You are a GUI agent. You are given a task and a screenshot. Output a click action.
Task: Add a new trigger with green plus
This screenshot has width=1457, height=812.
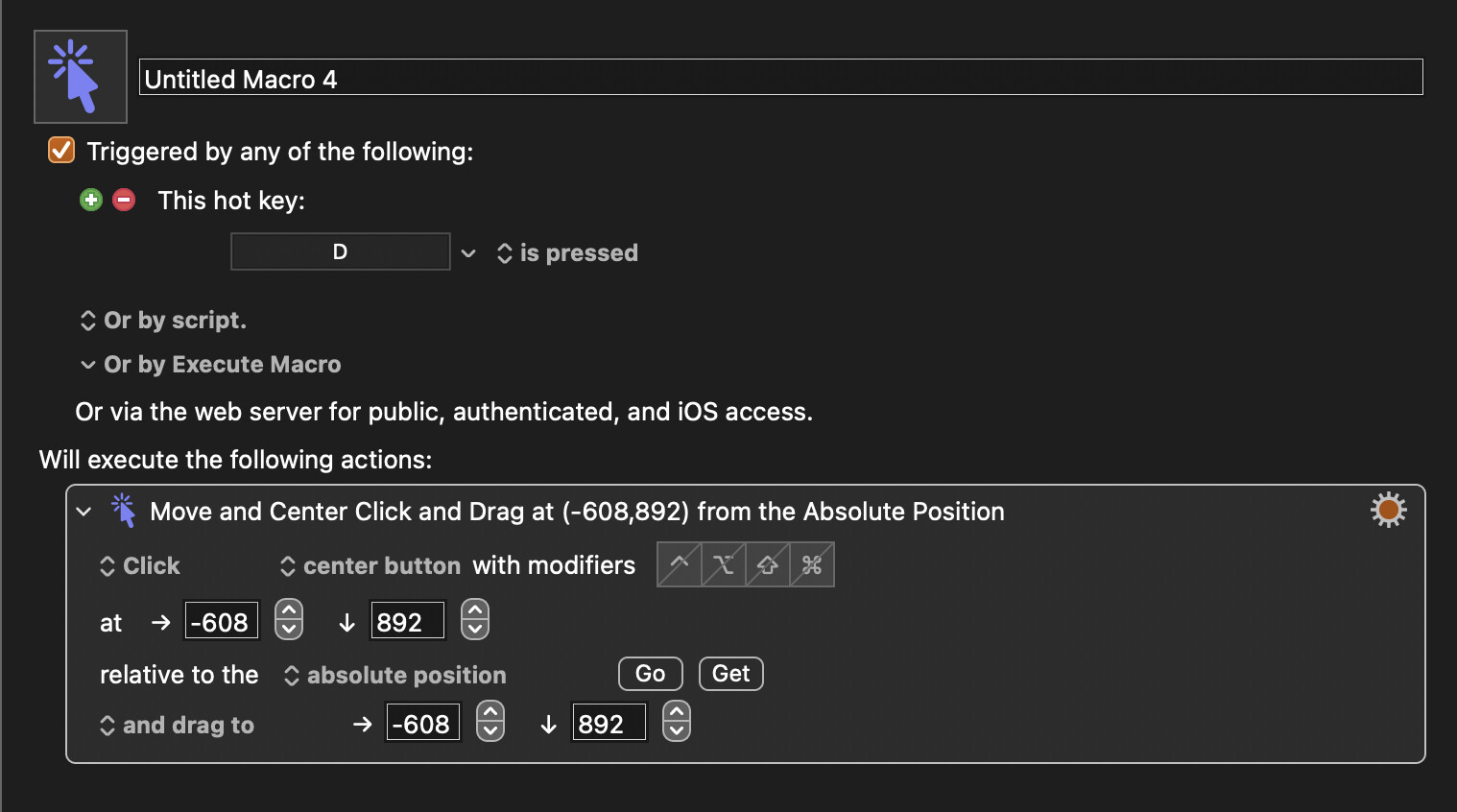(91, 200)
